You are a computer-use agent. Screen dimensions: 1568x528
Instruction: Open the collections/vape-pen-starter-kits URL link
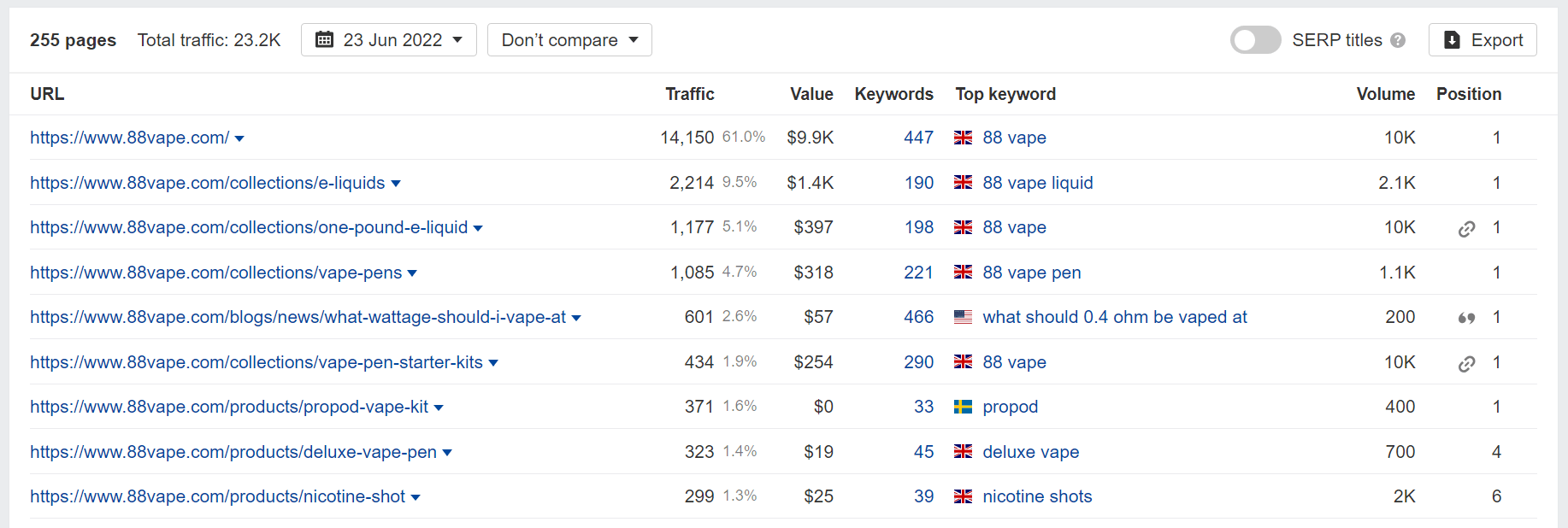coord(256,362)
